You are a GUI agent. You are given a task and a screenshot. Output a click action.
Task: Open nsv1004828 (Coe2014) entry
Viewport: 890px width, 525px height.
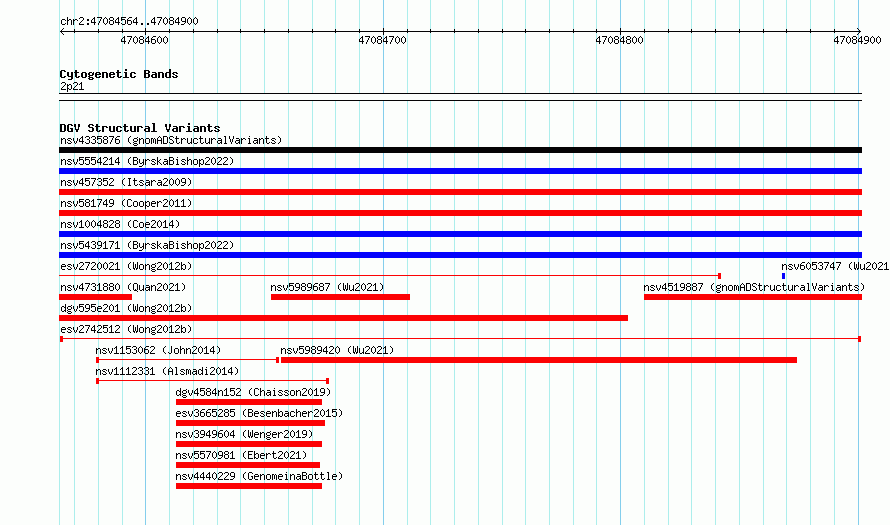coord(120,224)
